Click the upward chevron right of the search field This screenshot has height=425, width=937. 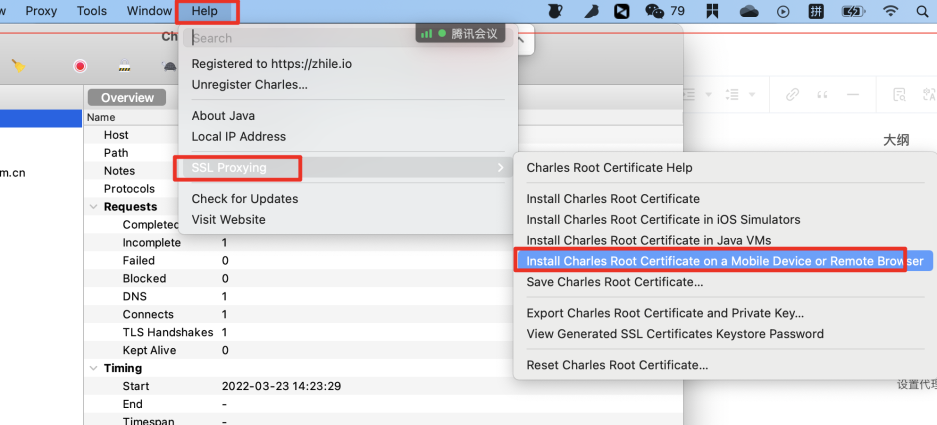click(521, 39)
